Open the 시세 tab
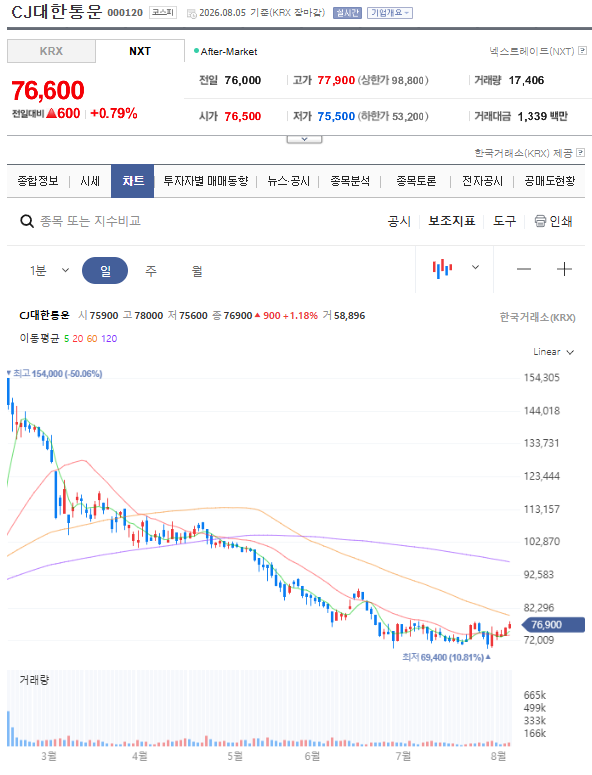The image size is (592, 775). click(90, 181)
